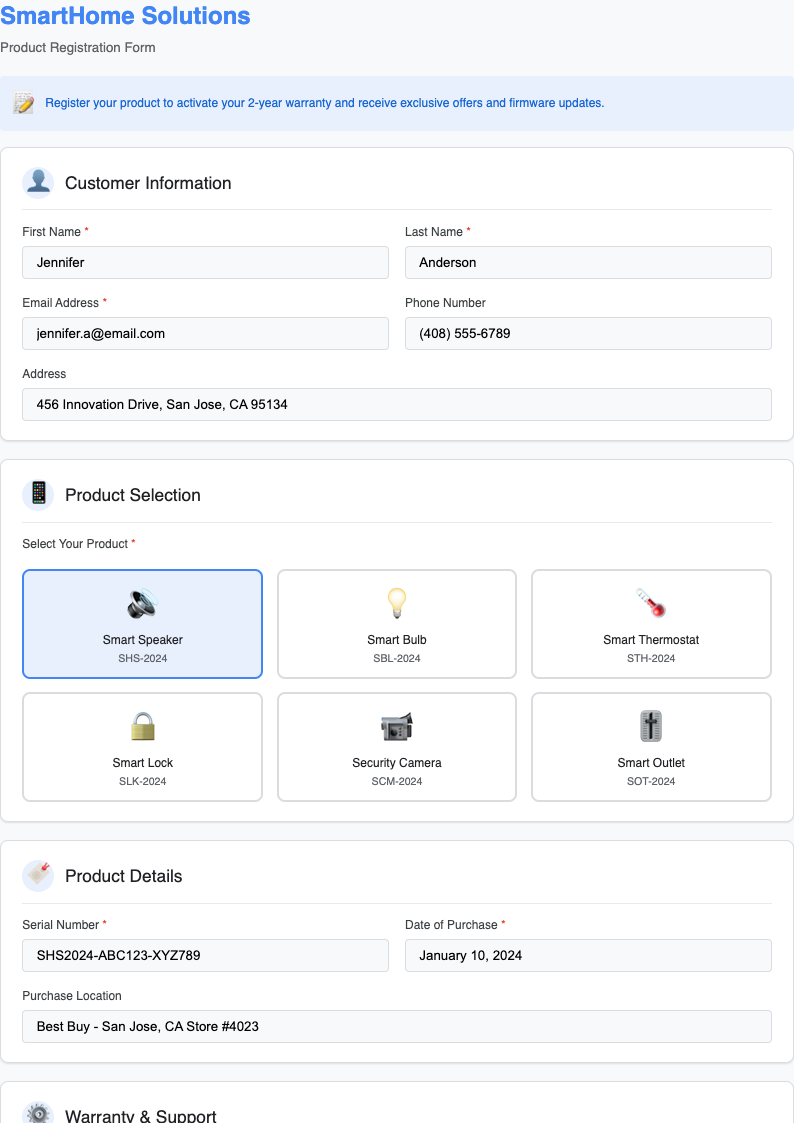Click the Email Address input field
Screen dimensions: 794x1123
click(x=205, y=333)
